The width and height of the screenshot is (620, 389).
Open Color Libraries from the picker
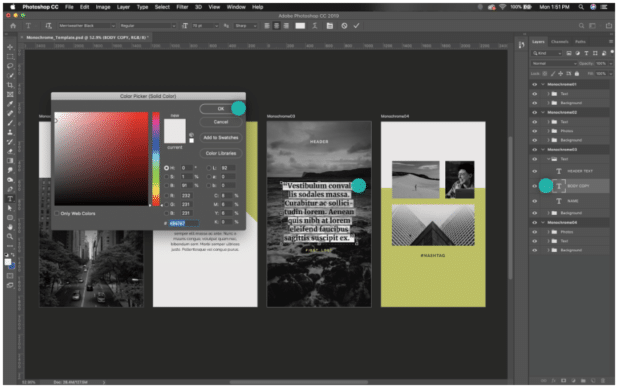(x=221, y=153)
